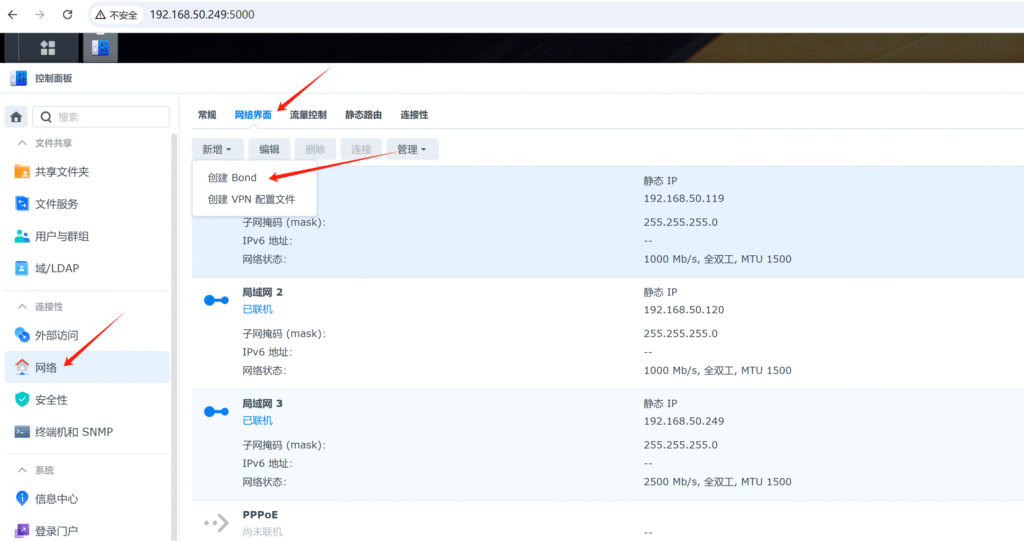Click the 搜索 input field
1024x541 pixels.
click(106, 117)
